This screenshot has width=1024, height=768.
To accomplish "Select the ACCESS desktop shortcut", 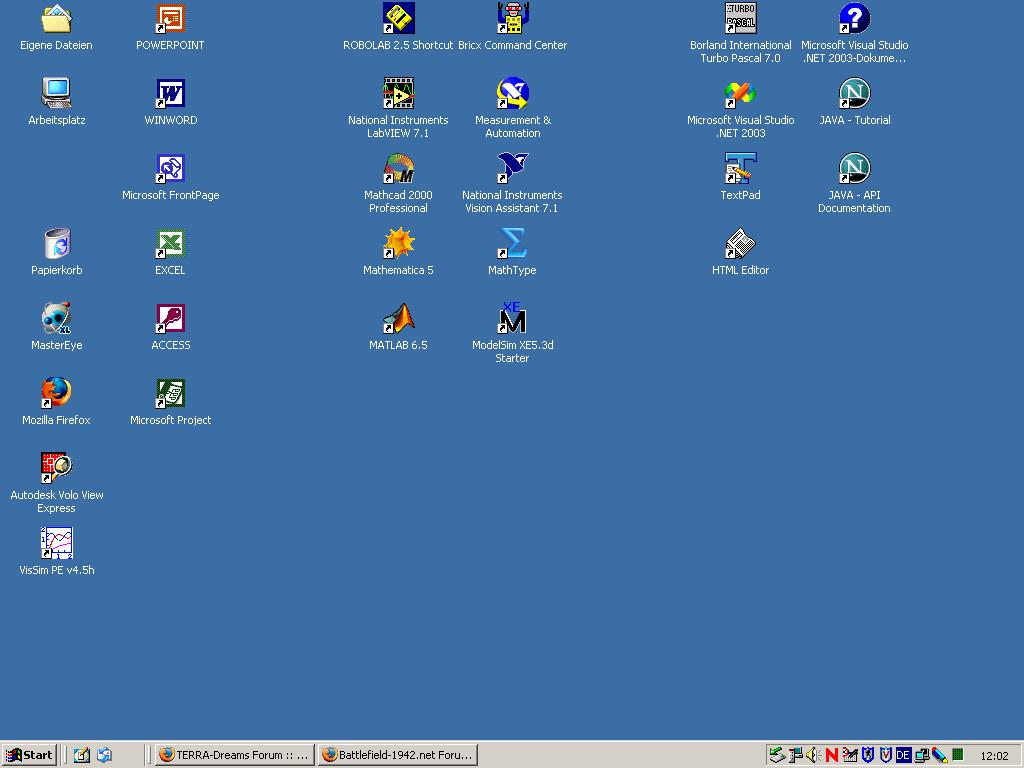I will [x=170, y=319].
